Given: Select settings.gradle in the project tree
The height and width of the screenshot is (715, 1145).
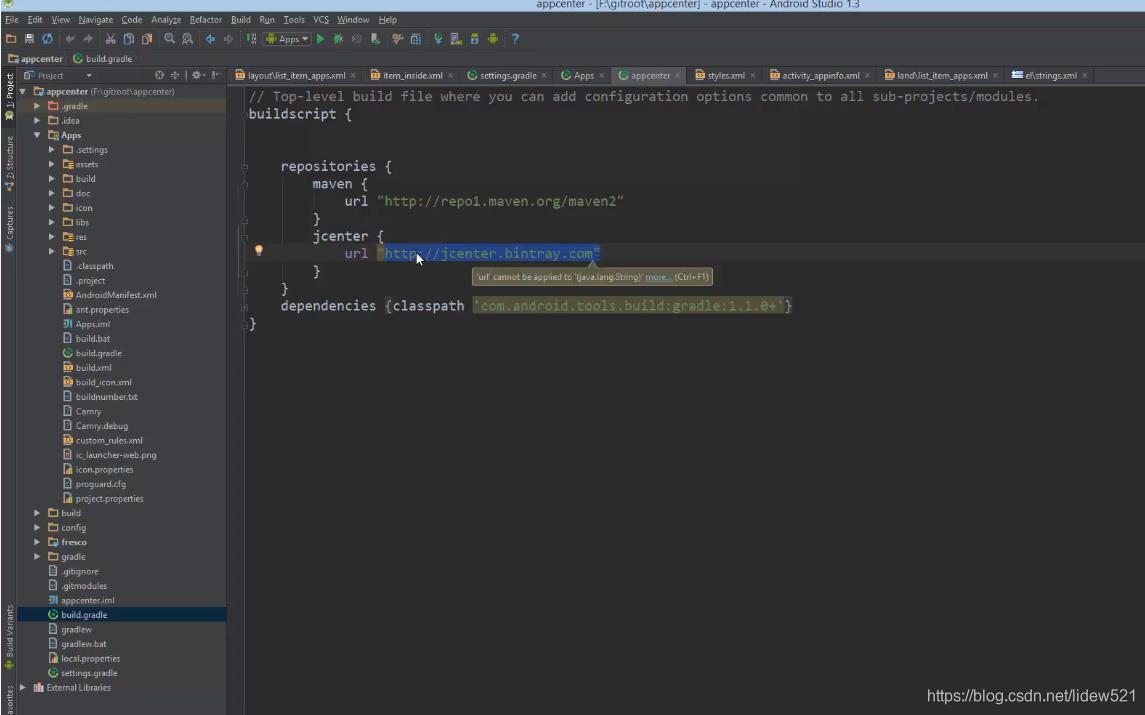Looking at the screenshot, I should point(87,672).
